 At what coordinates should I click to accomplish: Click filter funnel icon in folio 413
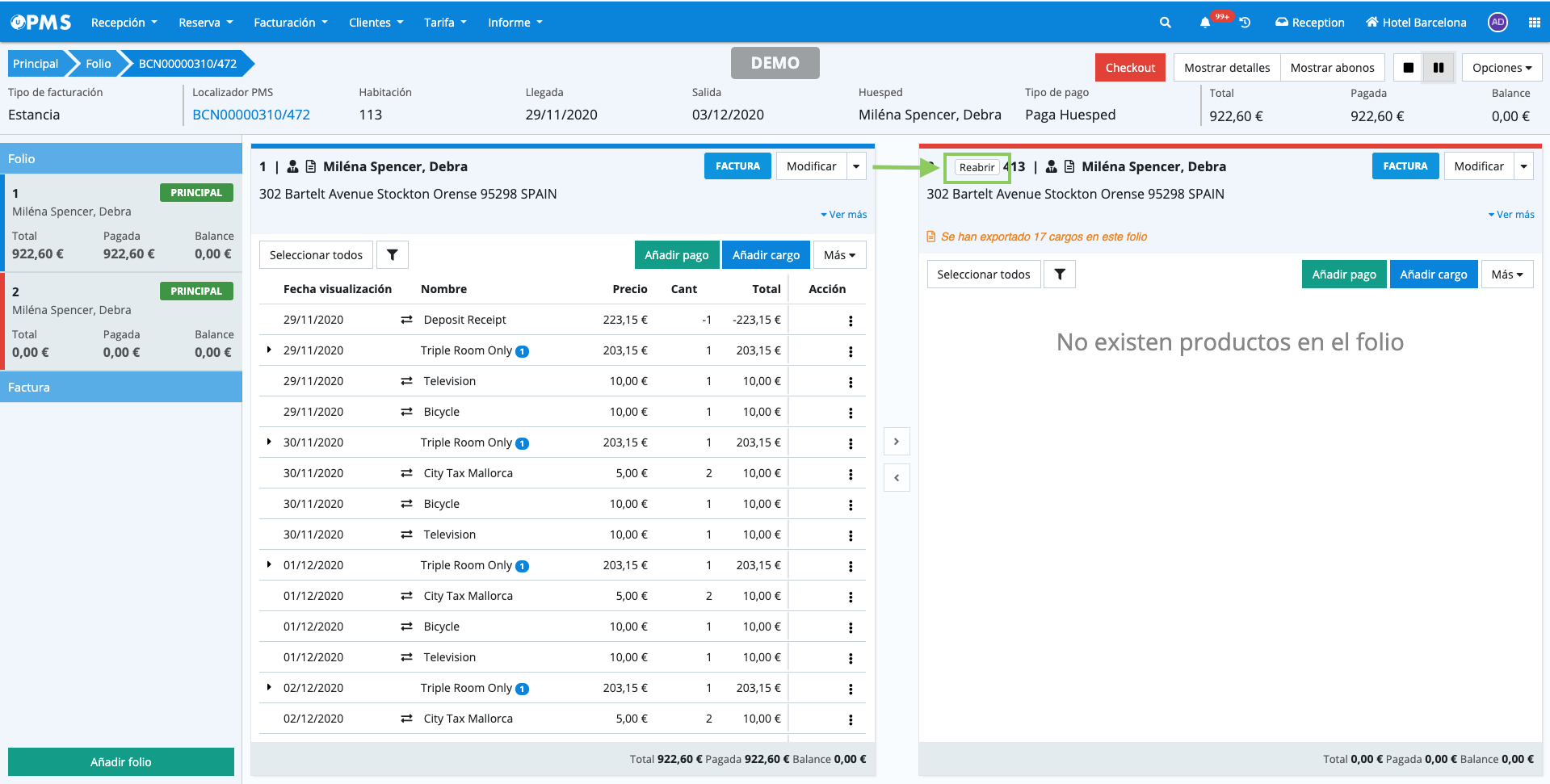point(1059,275)
